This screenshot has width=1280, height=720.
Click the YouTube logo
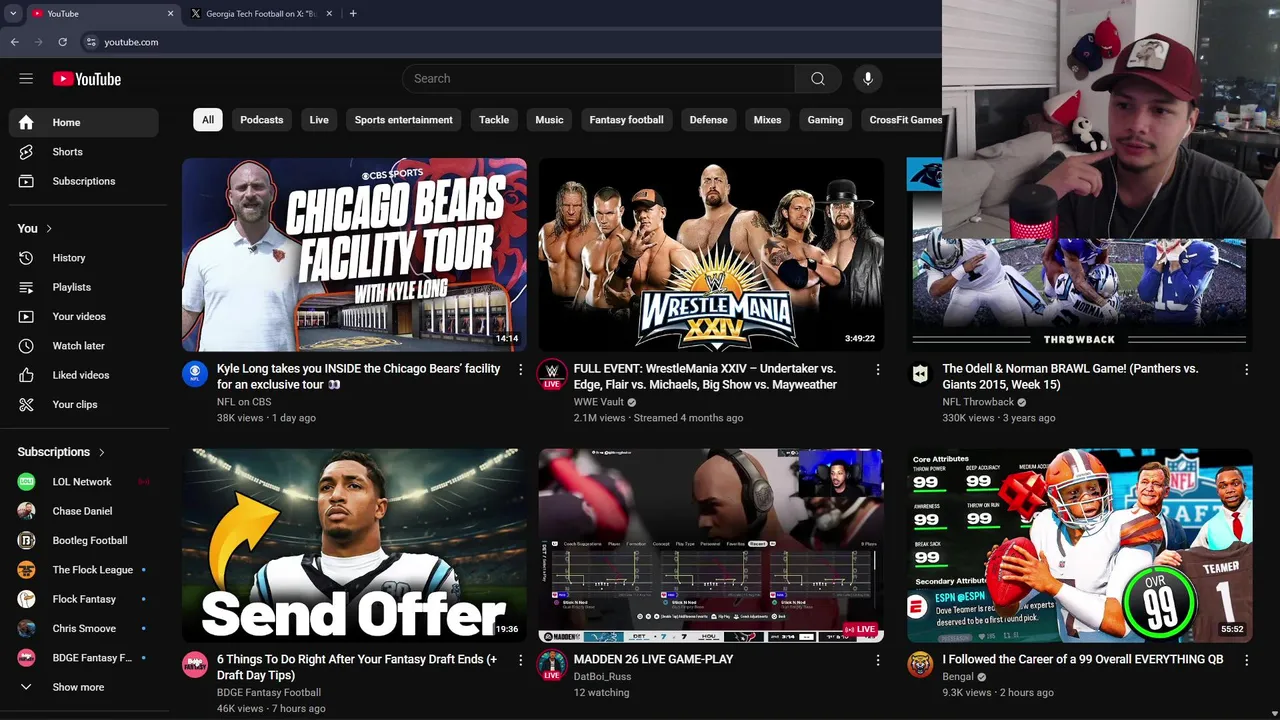click(87, 79)
